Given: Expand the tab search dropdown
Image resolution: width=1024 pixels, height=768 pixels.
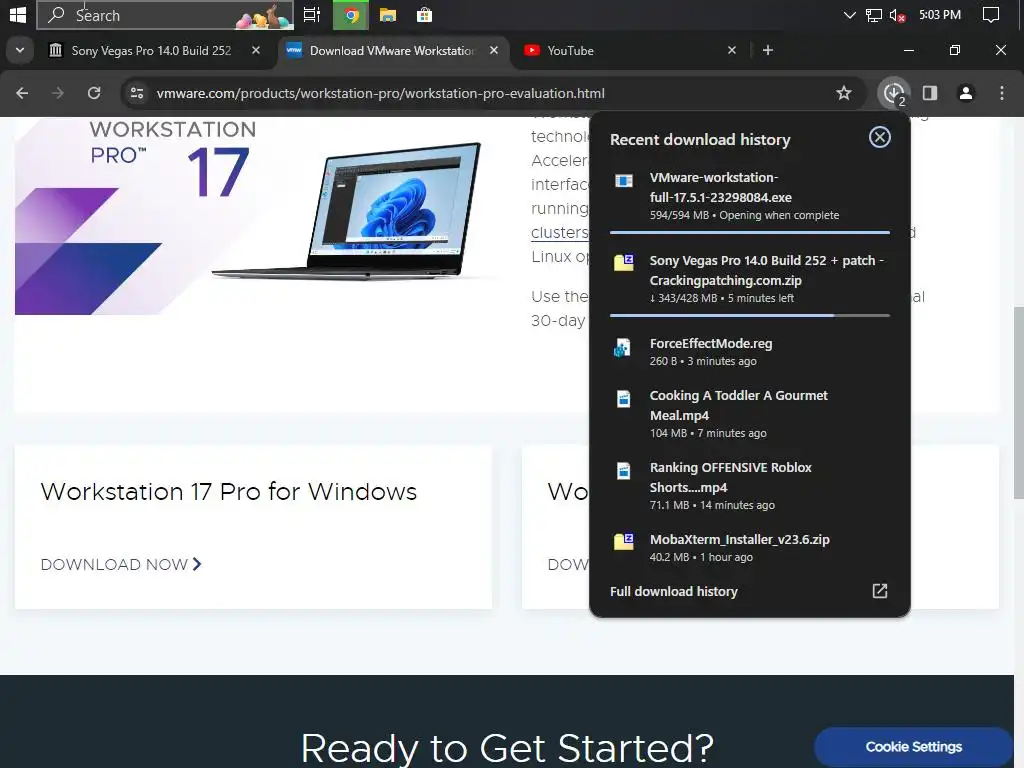Looking at the screenshot, I should click(x=20, y=50).
